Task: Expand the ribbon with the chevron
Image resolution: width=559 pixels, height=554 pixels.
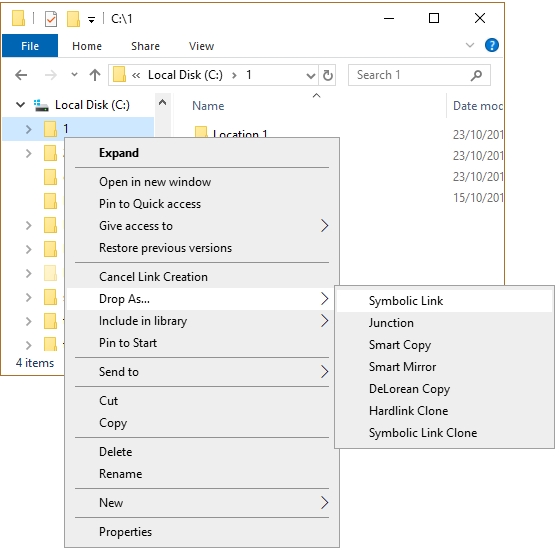Action: click(470, 45)
